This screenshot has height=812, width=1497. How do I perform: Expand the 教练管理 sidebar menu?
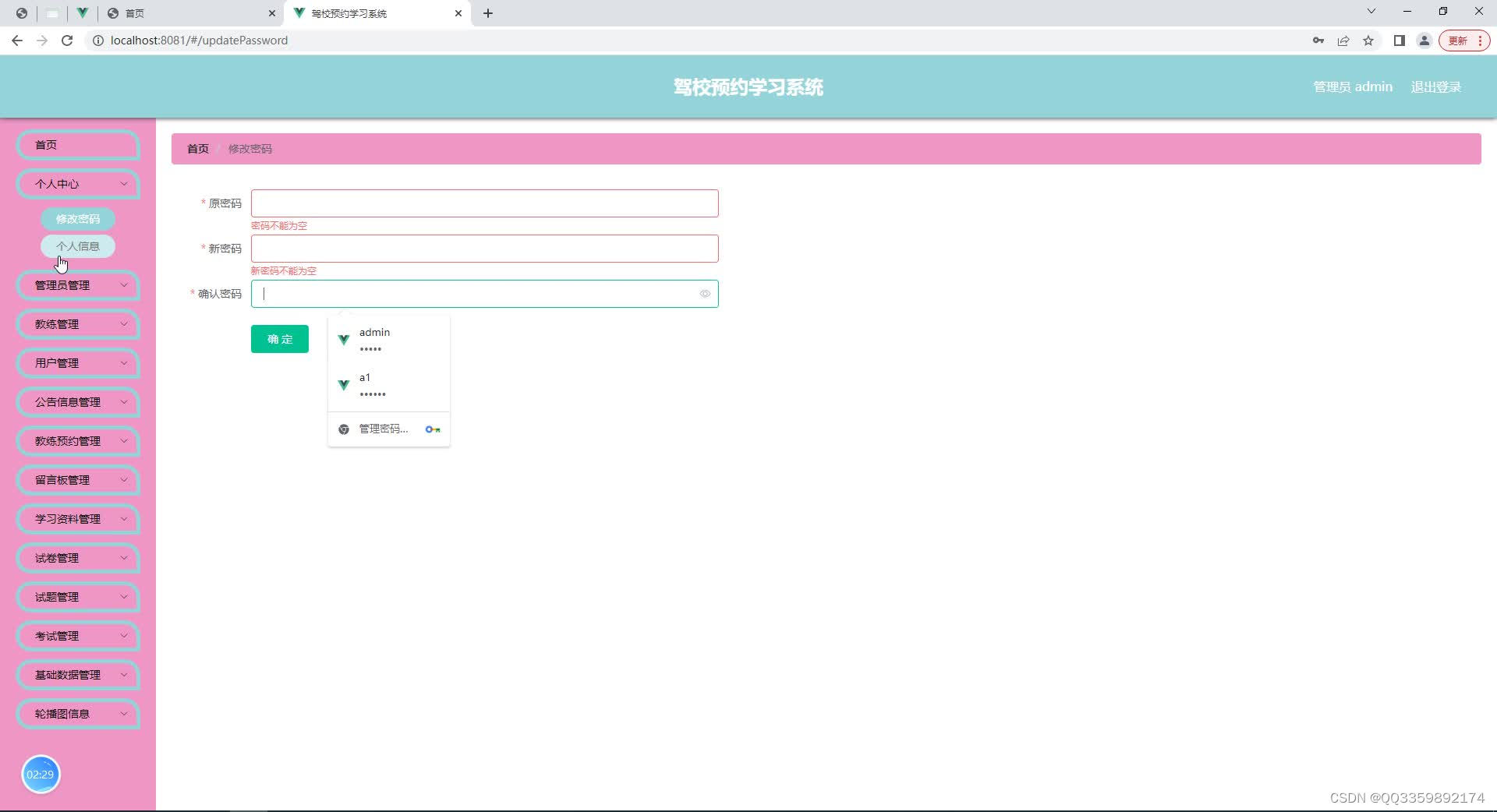pyautogui.click(x=78, y=324)
